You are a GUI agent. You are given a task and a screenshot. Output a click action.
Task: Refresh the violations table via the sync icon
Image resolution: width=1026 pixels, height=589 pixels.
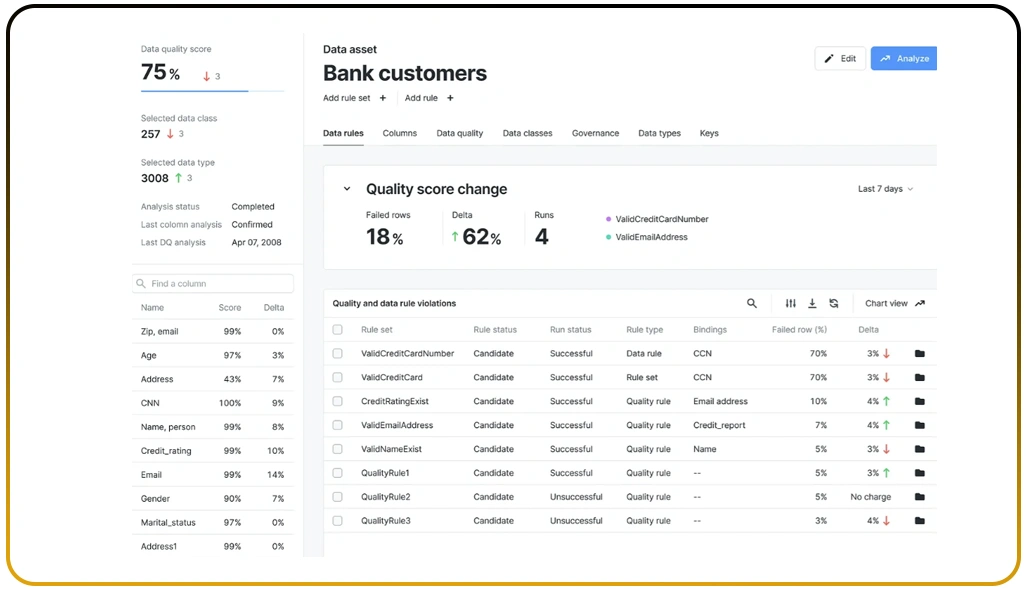pos(836,302)
